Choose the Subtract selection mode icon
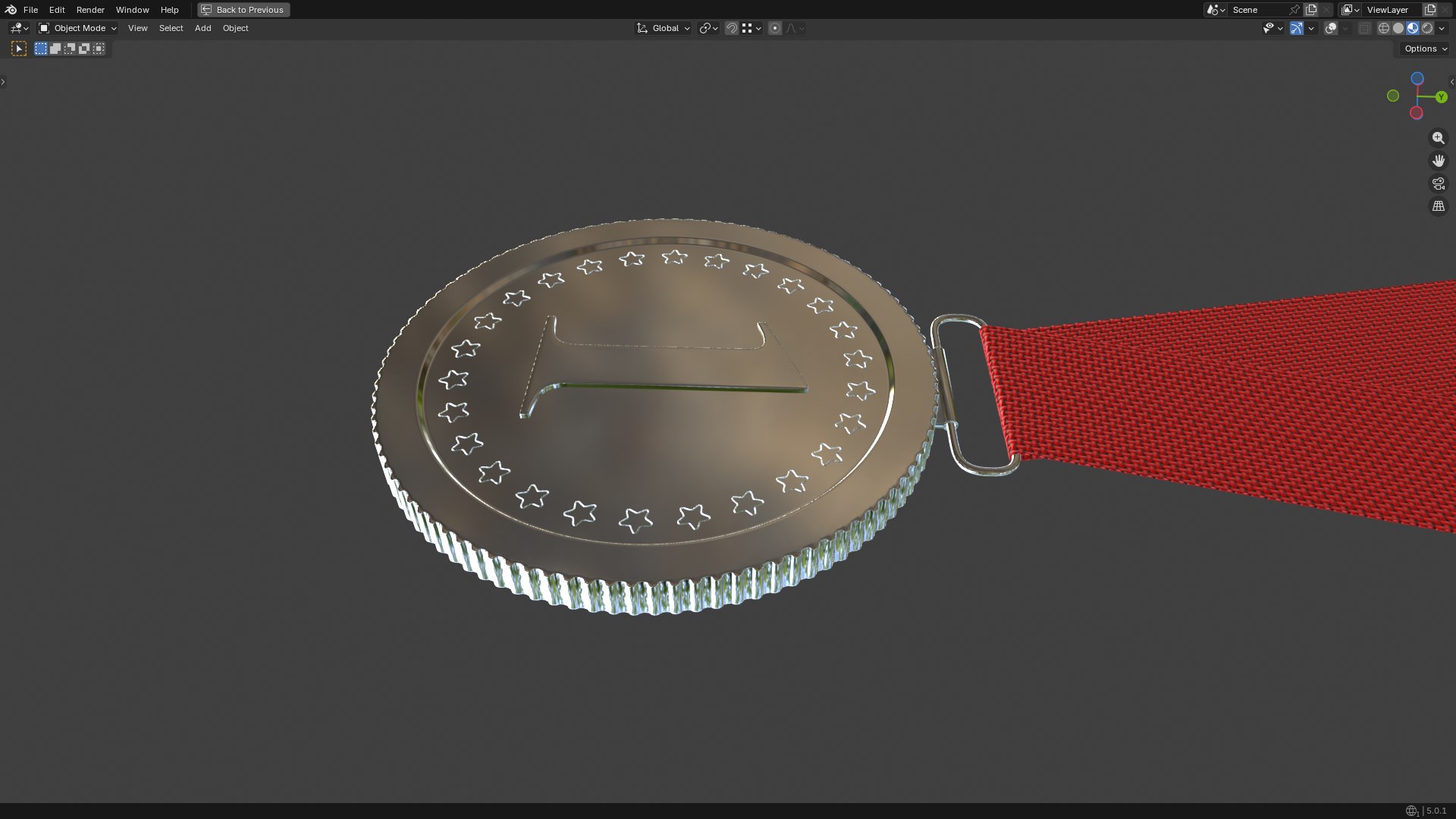Screen dimensions: 1456x819 pos(70,49)
